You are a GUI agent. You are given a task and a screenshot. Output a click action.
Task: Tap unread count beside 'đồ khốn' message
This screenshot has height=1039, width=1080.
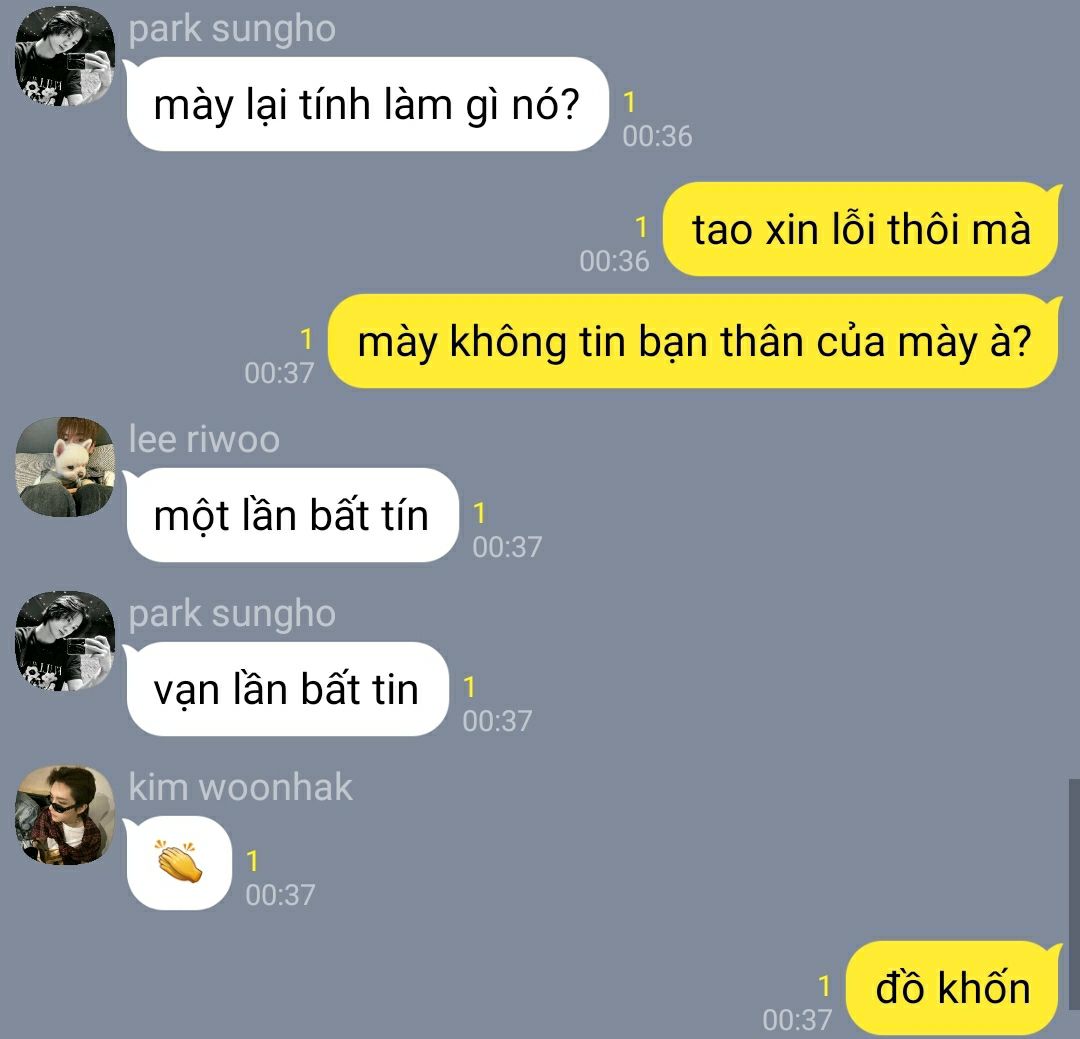point(824,986)
